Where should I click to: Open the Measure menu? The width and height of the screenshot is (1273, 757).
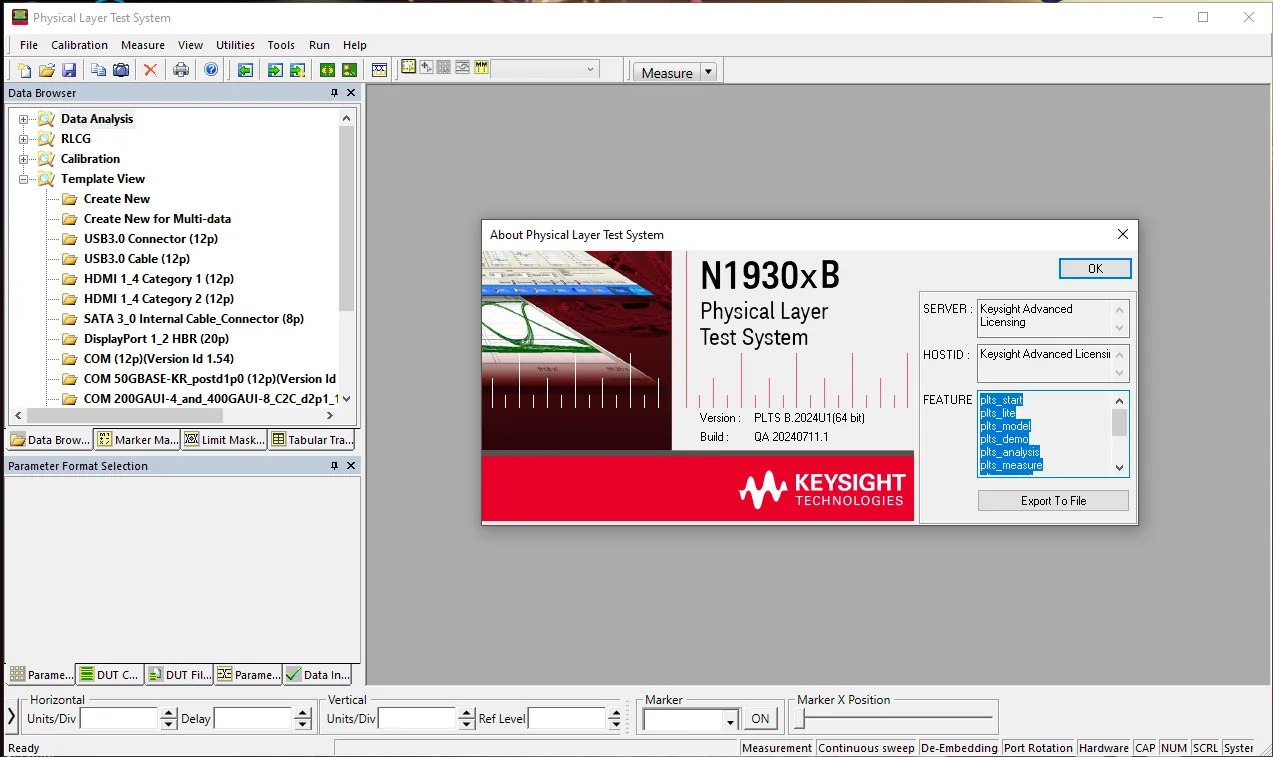point(143,45)
